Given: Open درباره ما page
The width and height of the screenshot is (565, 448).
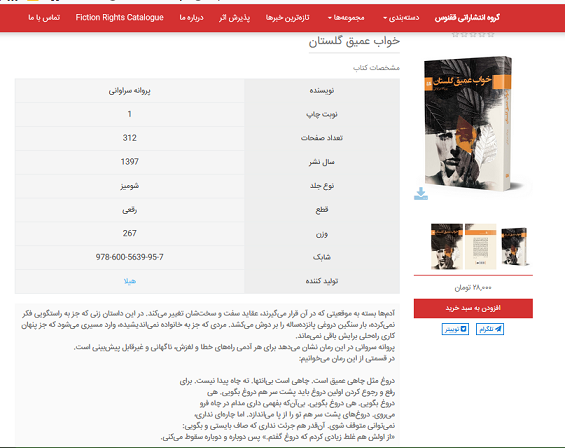Looking at the screenshot, I should tap(192, 18).
